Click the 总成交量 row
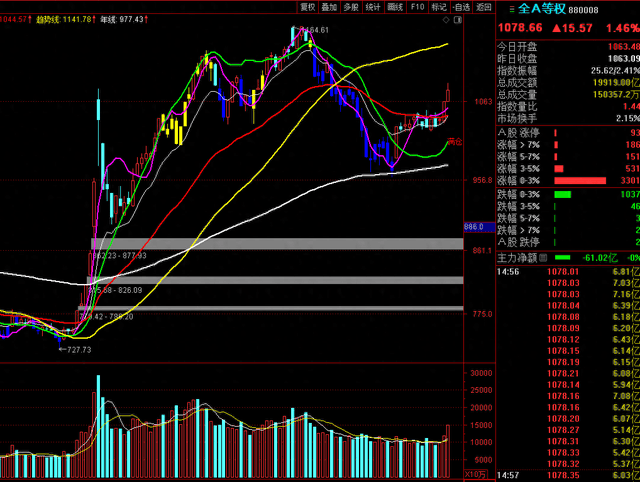This screenshot has height=482, width=640. click(x=568, y=95)
